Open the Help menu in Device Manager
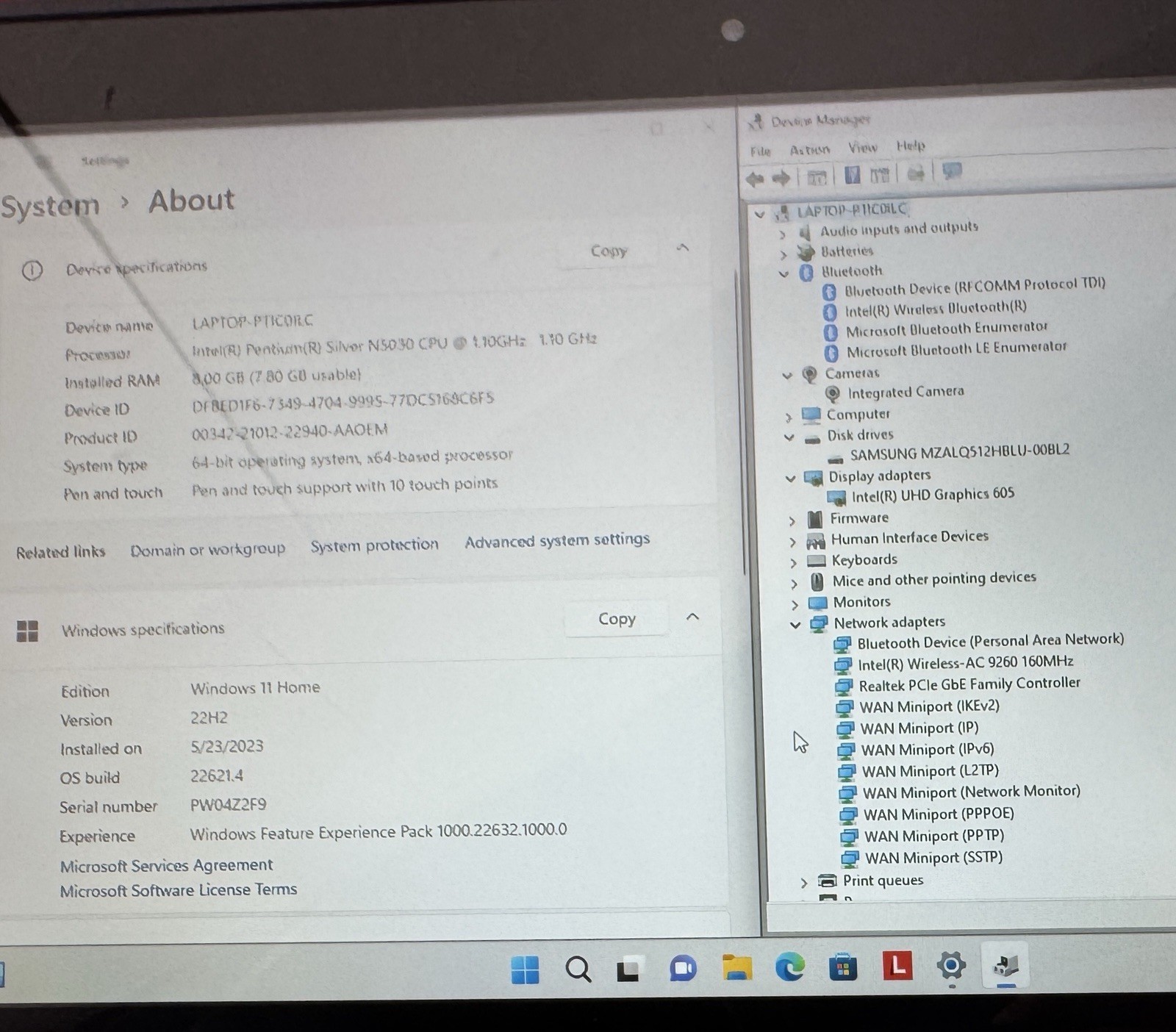 911,146
